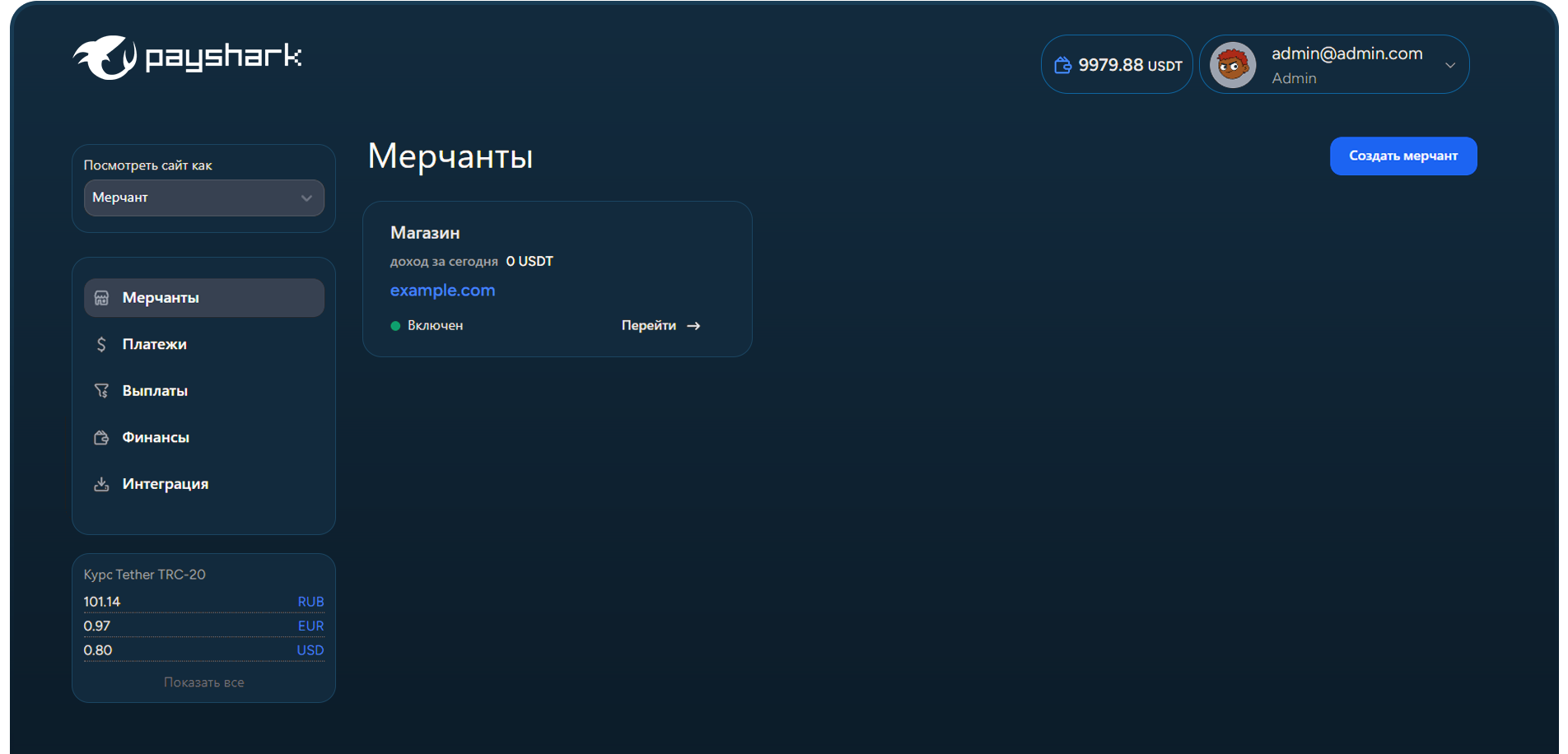
Task: Click the admin user avatar
Action: 1232,65
